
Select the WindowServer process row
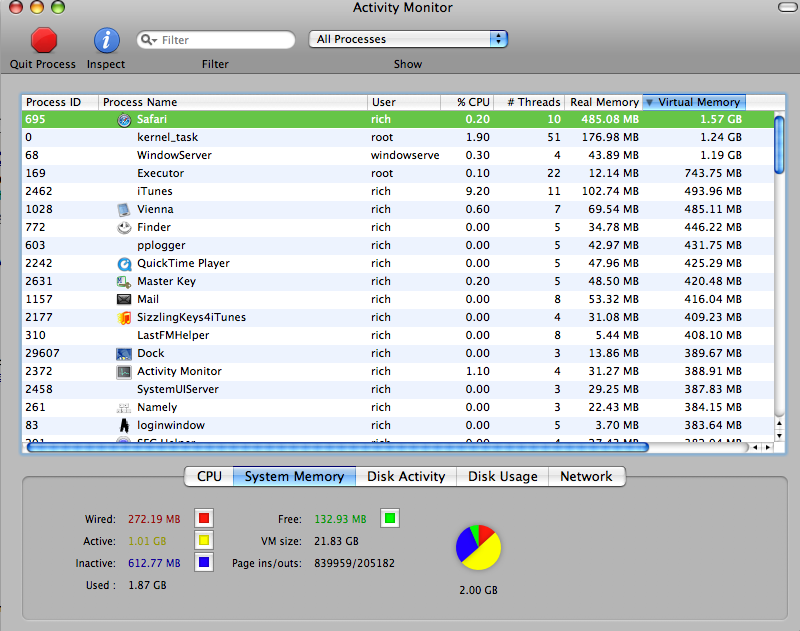coord(398,155)
